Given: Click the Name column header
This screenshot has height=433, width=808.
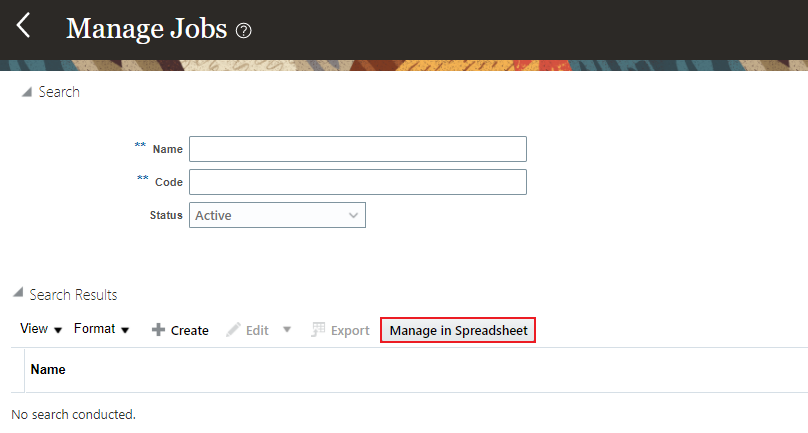Looking at the screenshot, I should click(x=48, y=370).
